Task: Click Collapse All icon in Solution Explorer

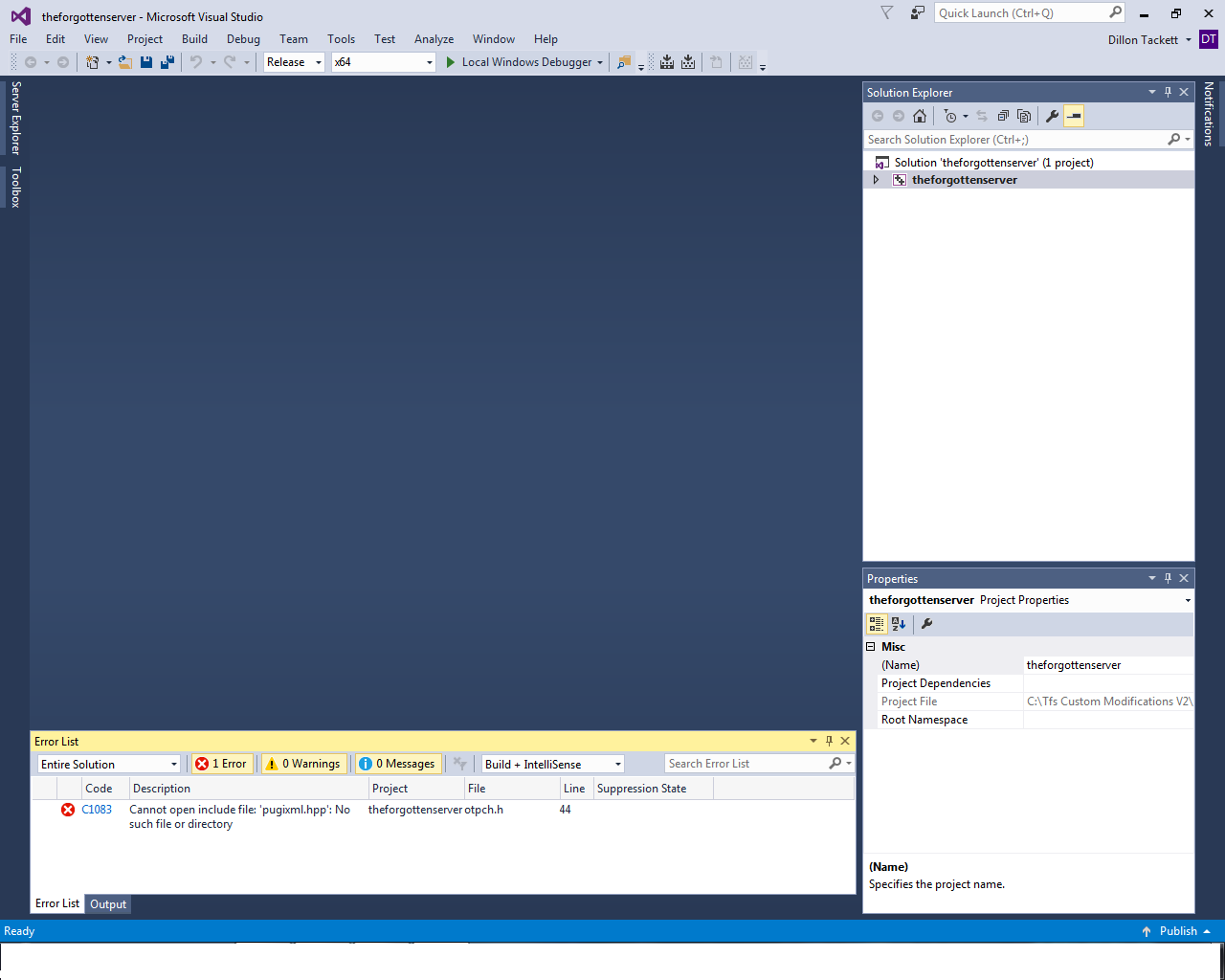Action: click(1003, 116)
